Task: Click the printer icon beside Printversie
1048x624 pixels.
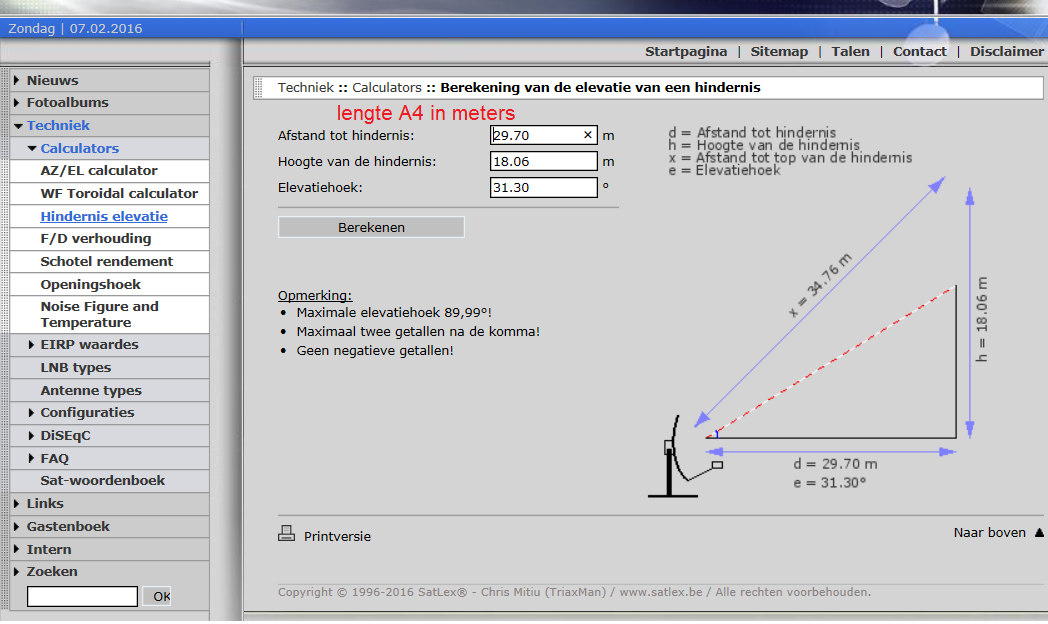Action: click(x=286, y=534)
